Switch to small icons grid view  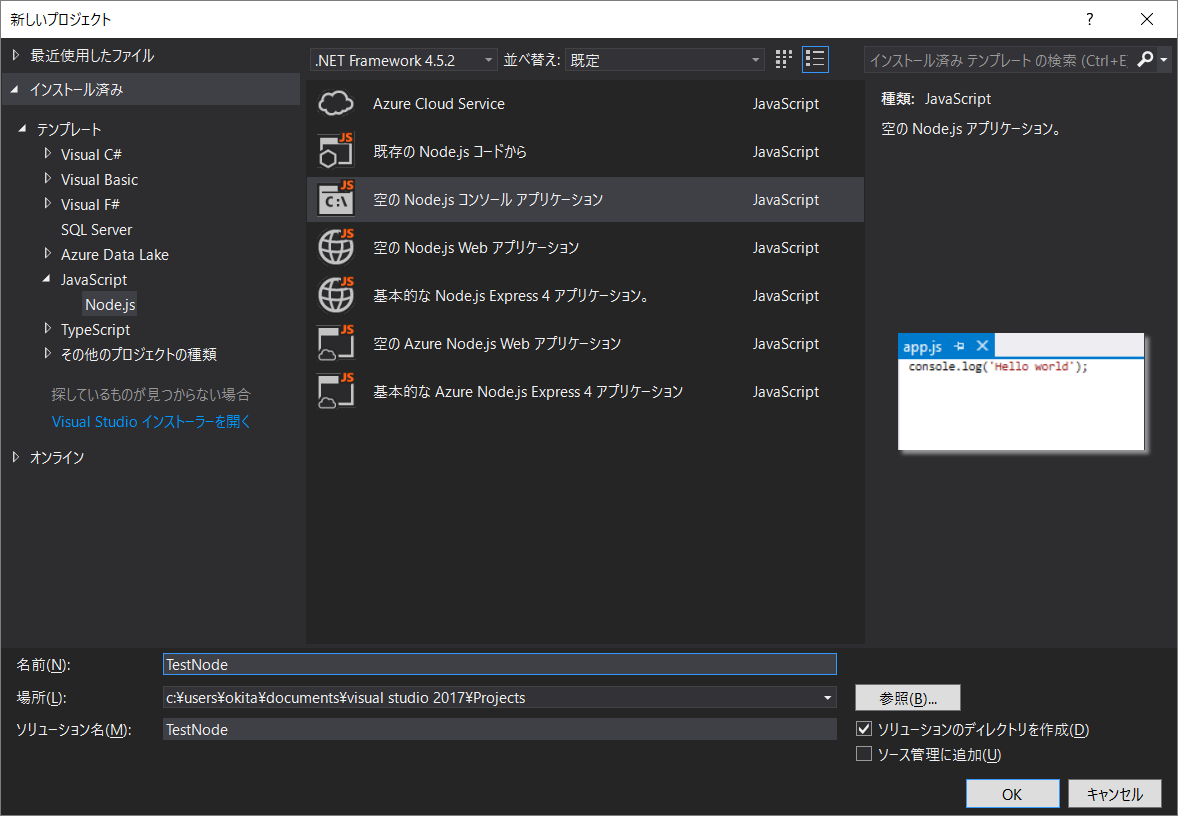pyautogui.click(x=784, y=59)
